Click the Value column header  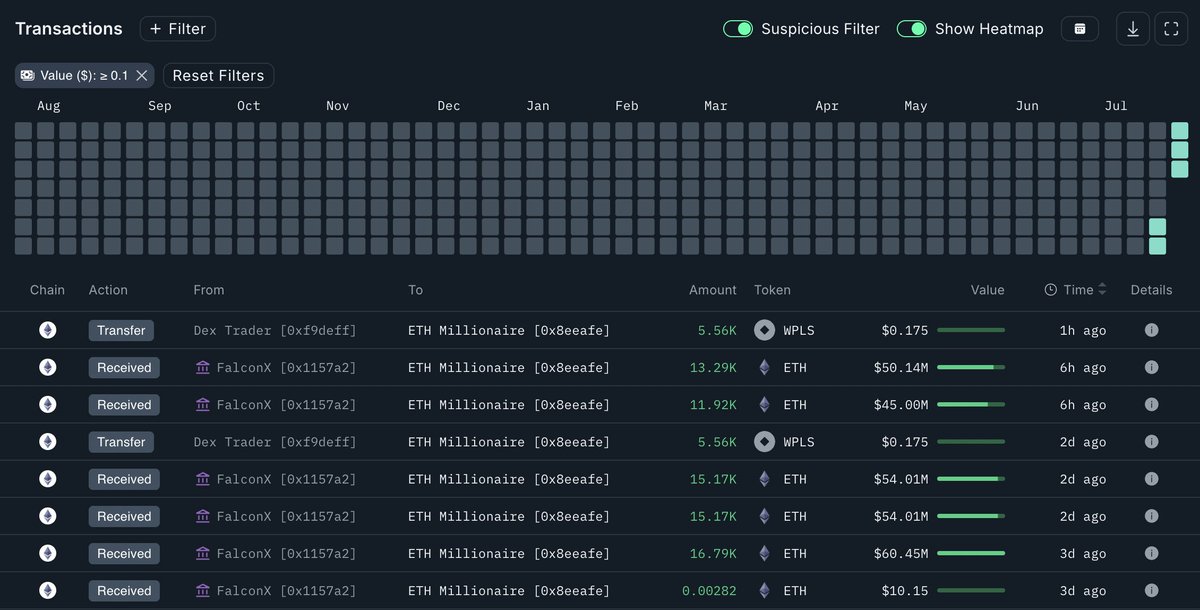[987, 290]
